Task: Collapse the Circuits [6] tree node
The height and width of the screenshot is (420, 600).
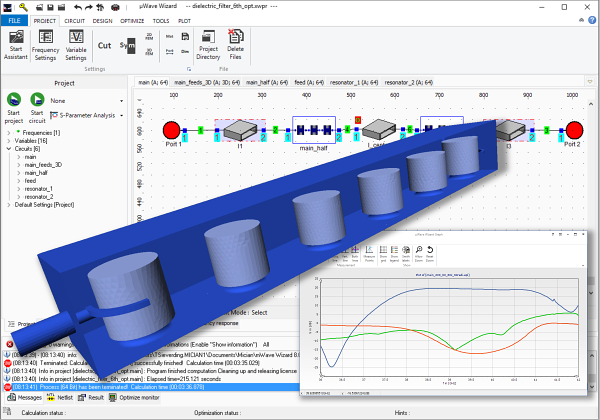Action: (x=8, y=150)
